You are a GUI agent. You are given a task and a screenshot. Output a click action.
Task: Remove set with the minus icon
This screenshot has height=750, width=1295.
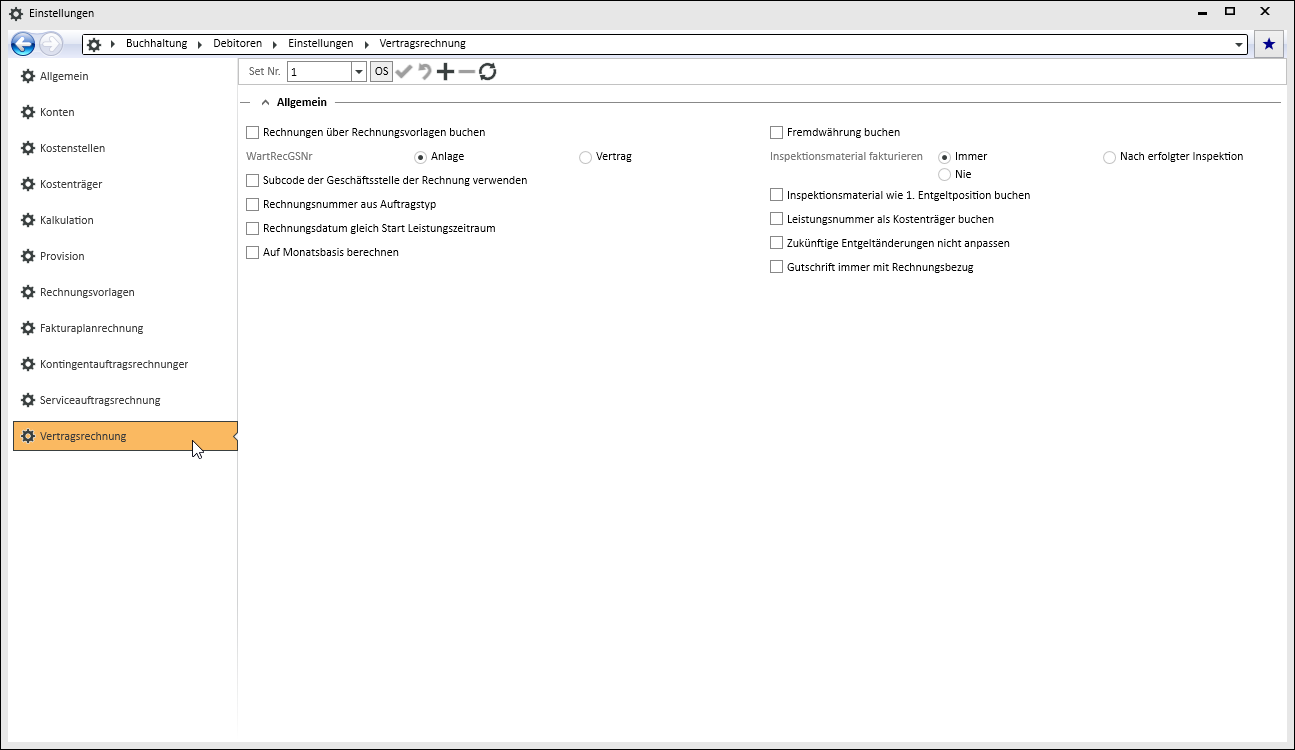click(467, 71)
